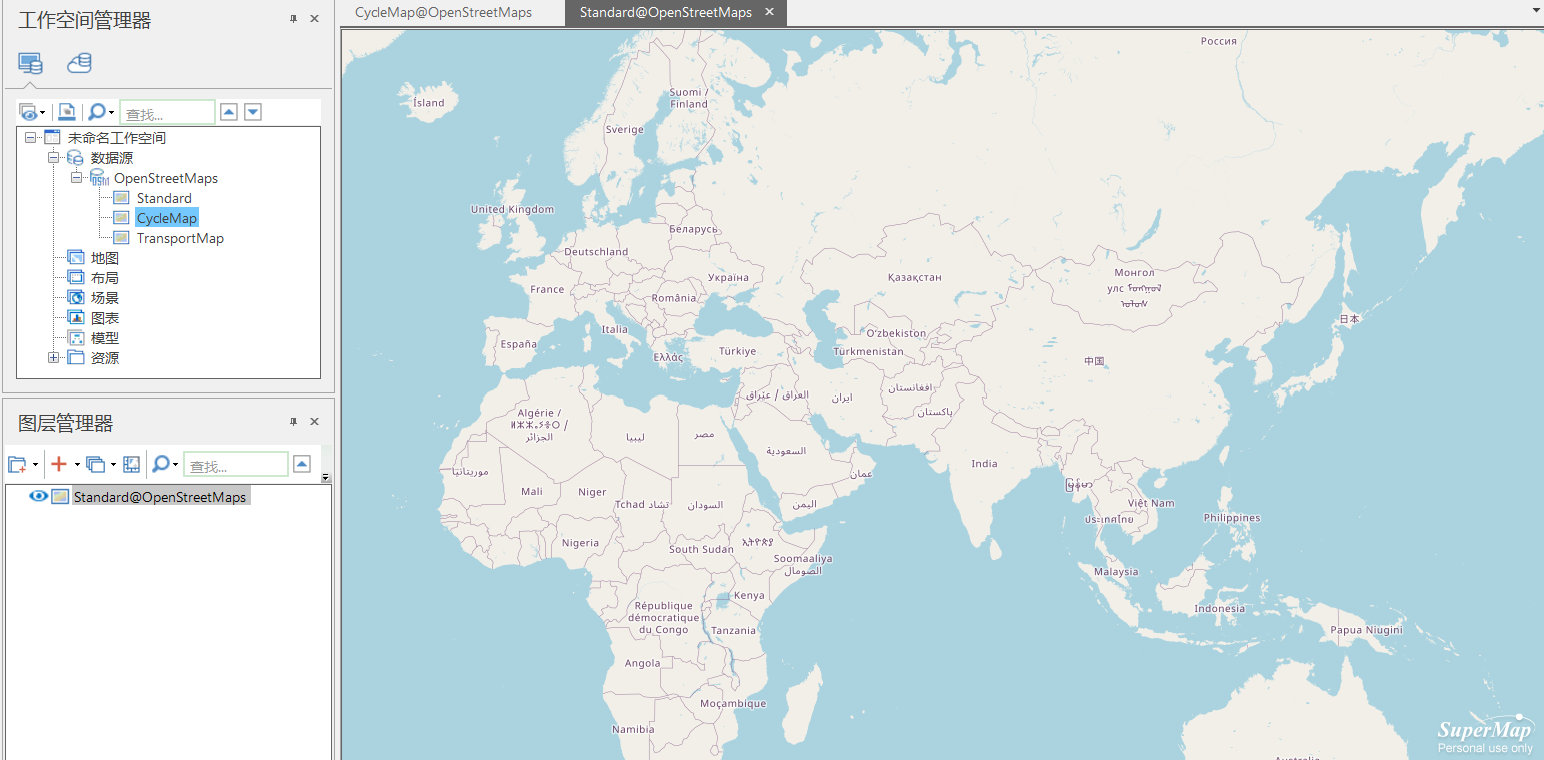Pin the 工作空间管理器 panel
The width and height of the screenshot is (1544, 760).
[294, 19]
